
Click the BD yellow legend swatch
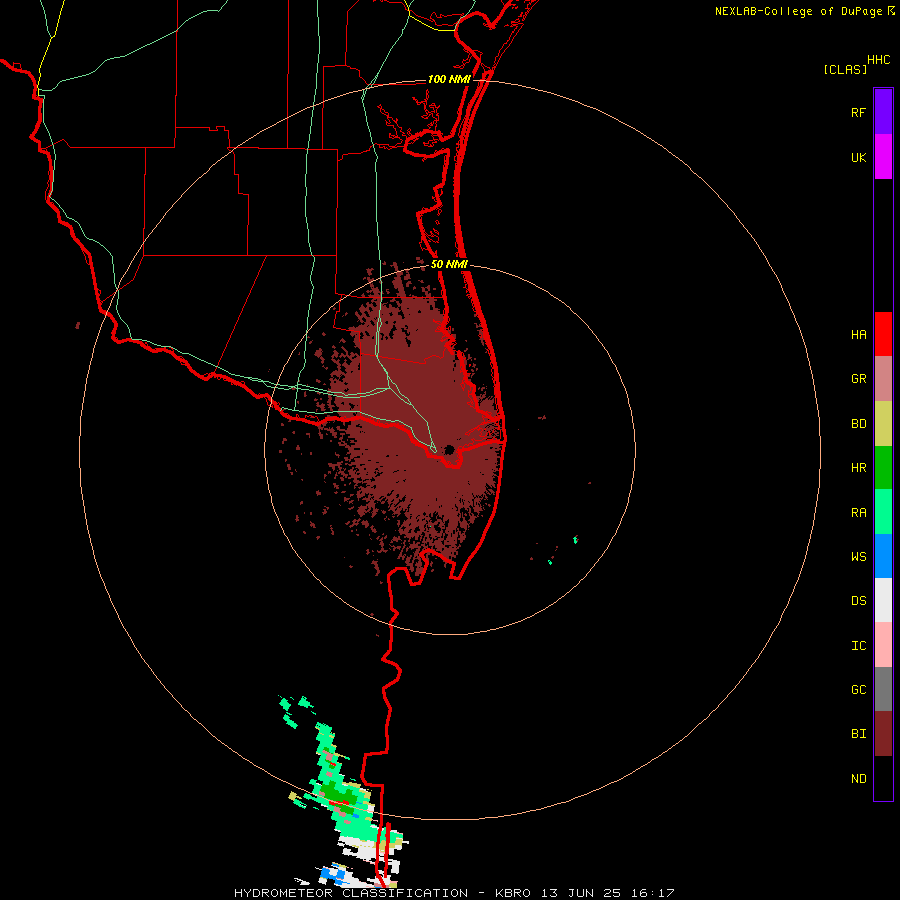(883, 423)
